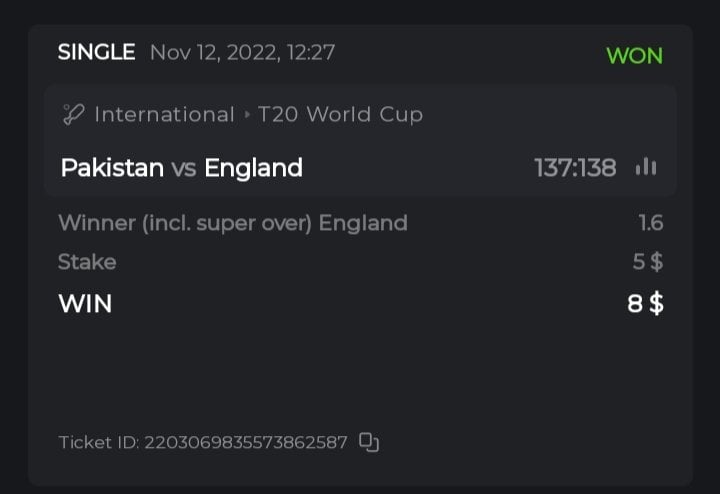The width and height of the screenshot is (720, 494).
Task: Click the WON status label
Action: (x=634, y=55)
